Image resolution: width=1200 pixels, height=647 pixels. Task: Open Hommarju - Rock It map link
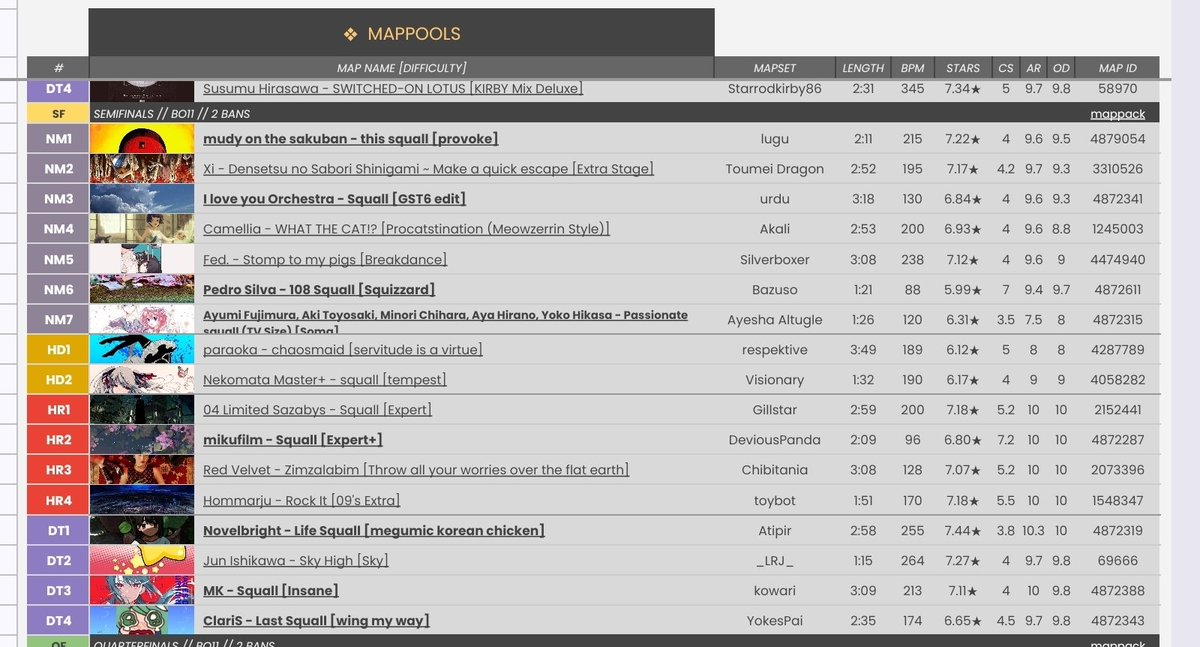pyautogui.click(x=301, y=501)
